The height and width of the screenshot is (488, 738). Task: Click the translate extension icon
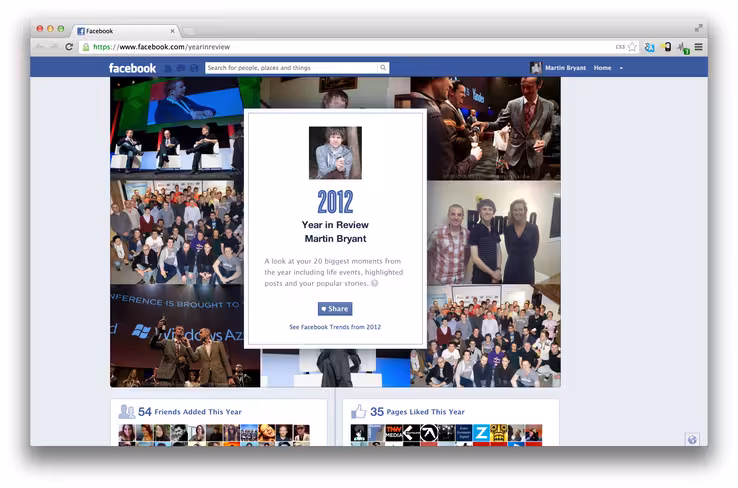tap(650, 47)
